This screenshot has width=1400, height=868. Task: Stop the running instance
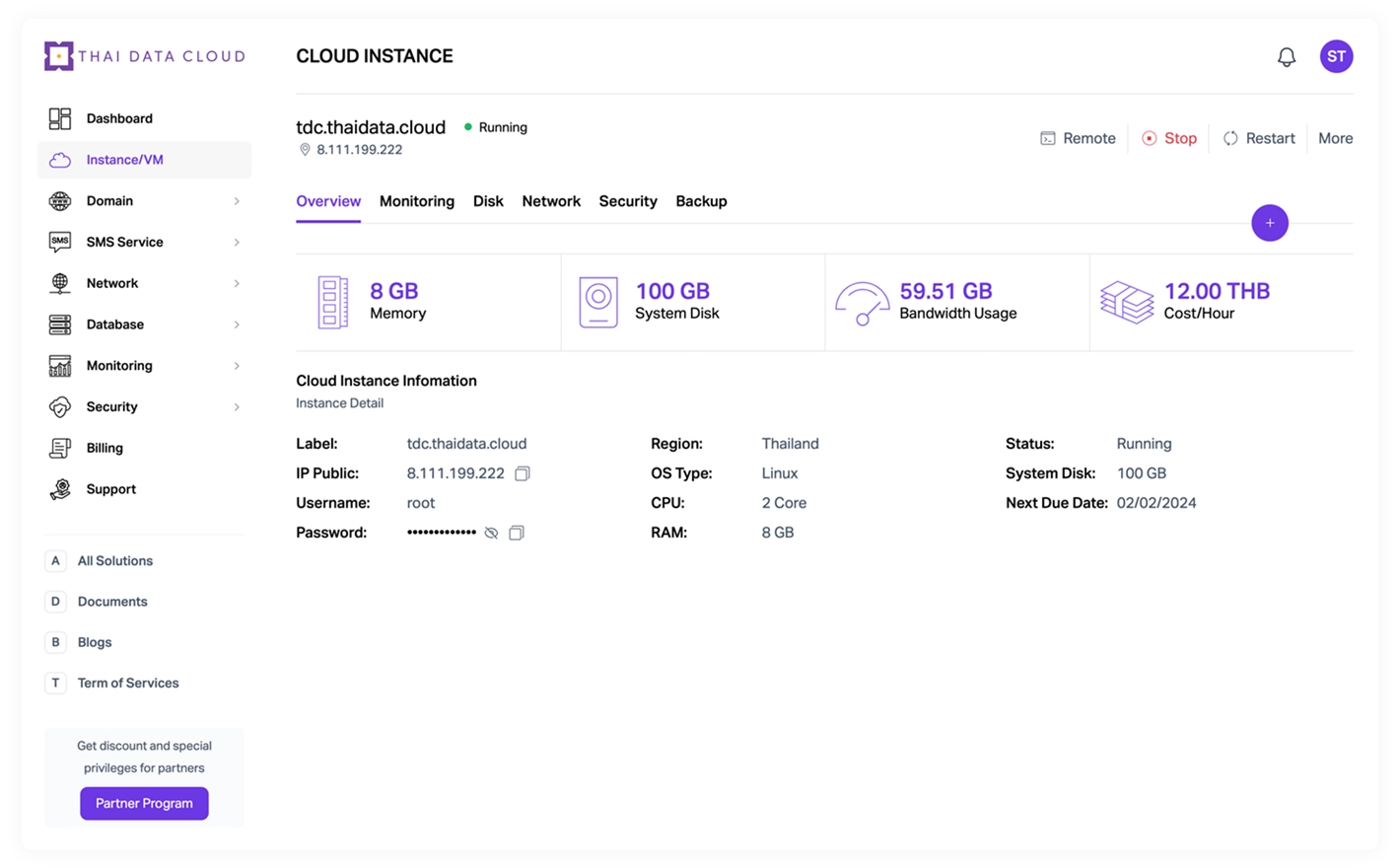(1169, 139)
